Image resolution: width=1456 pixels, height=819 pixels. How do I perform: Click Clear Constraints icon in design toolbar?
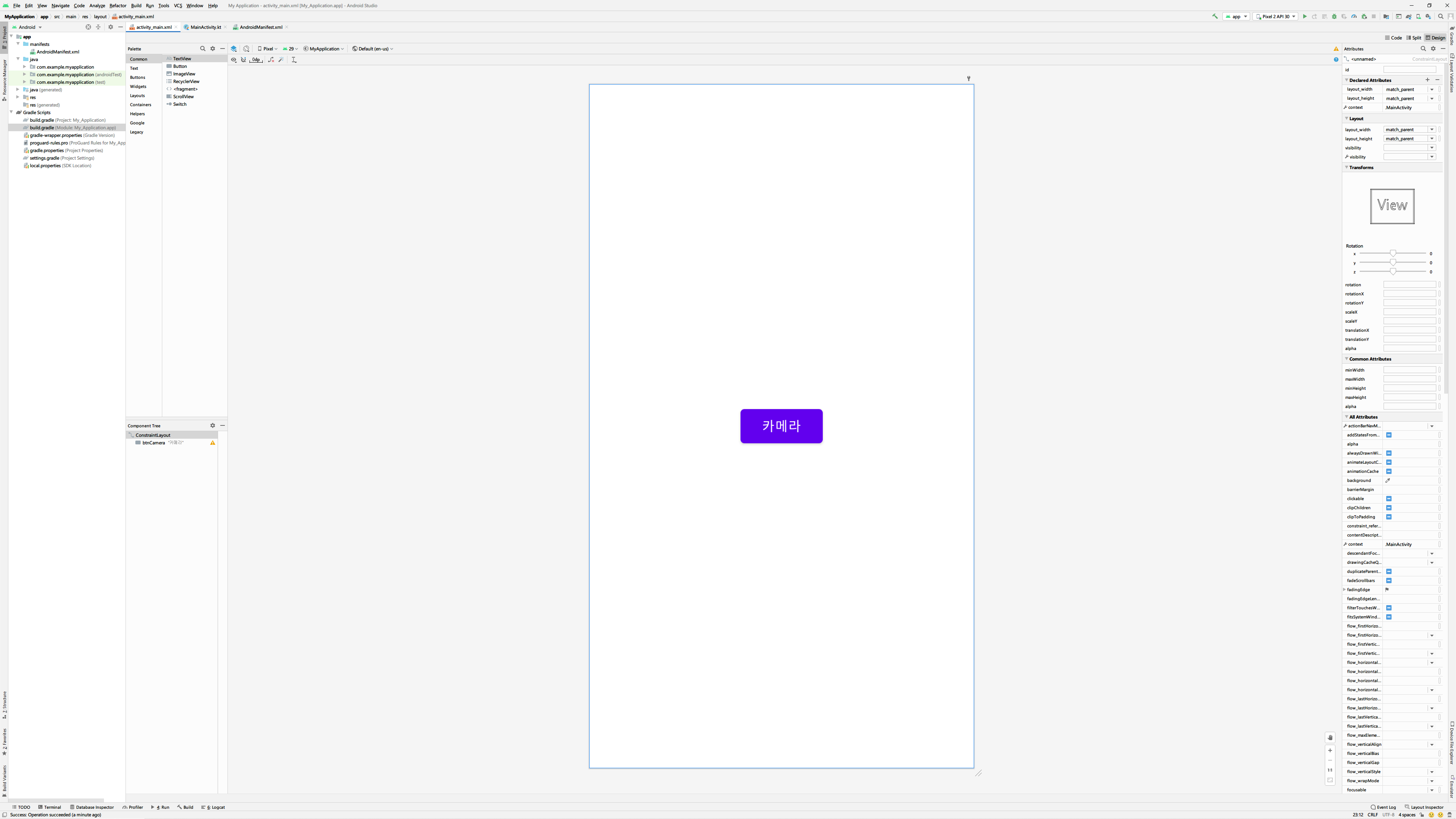pyautogui.click(x=271, y=60)
